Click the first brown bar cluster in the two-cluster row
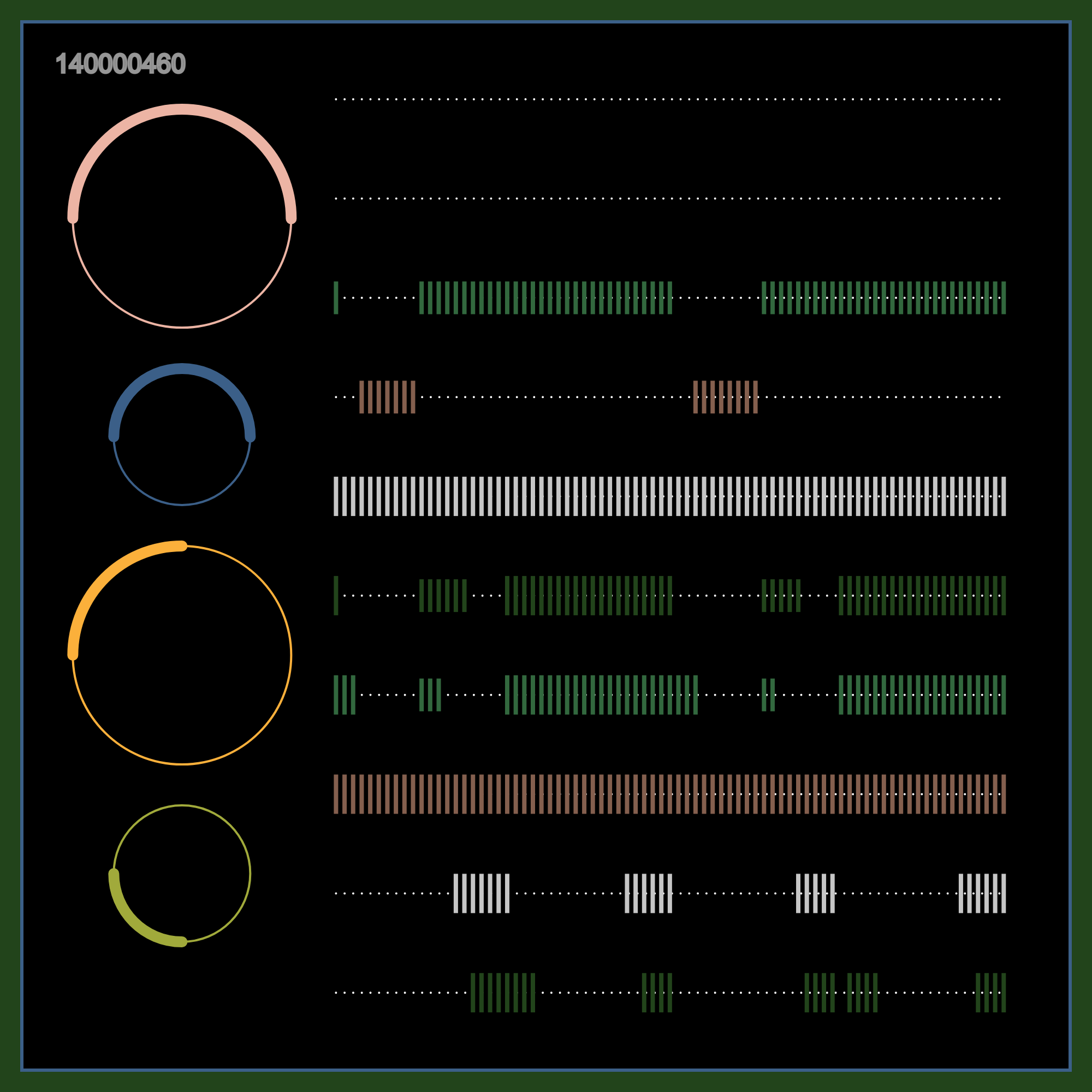The width and height of the screenshot is (1092, 1092). (x=387, y=397)
